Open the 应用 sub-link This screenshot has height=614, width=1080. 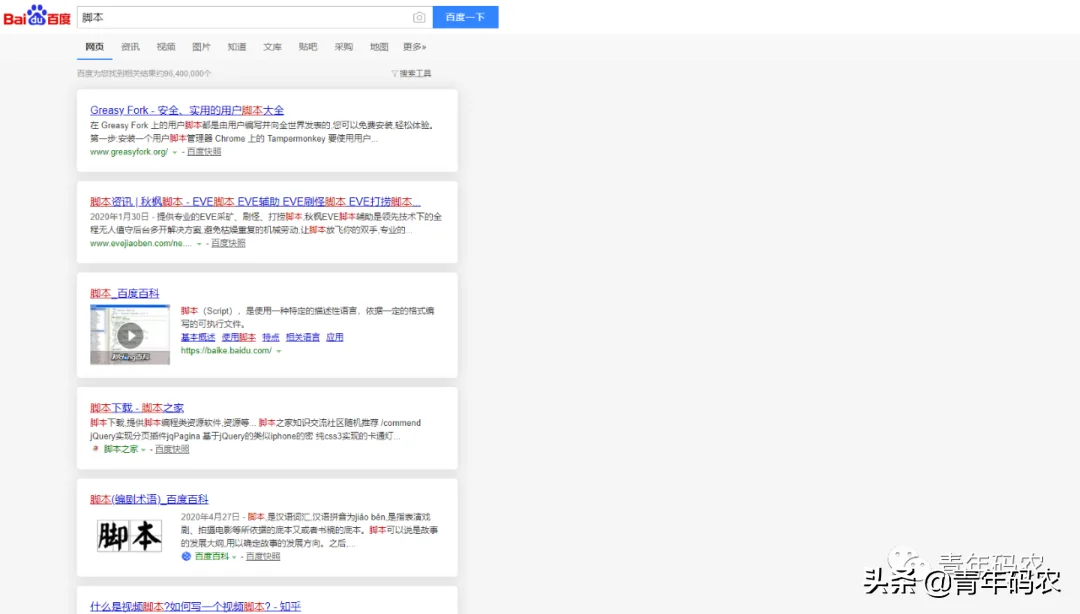[335, 337]
